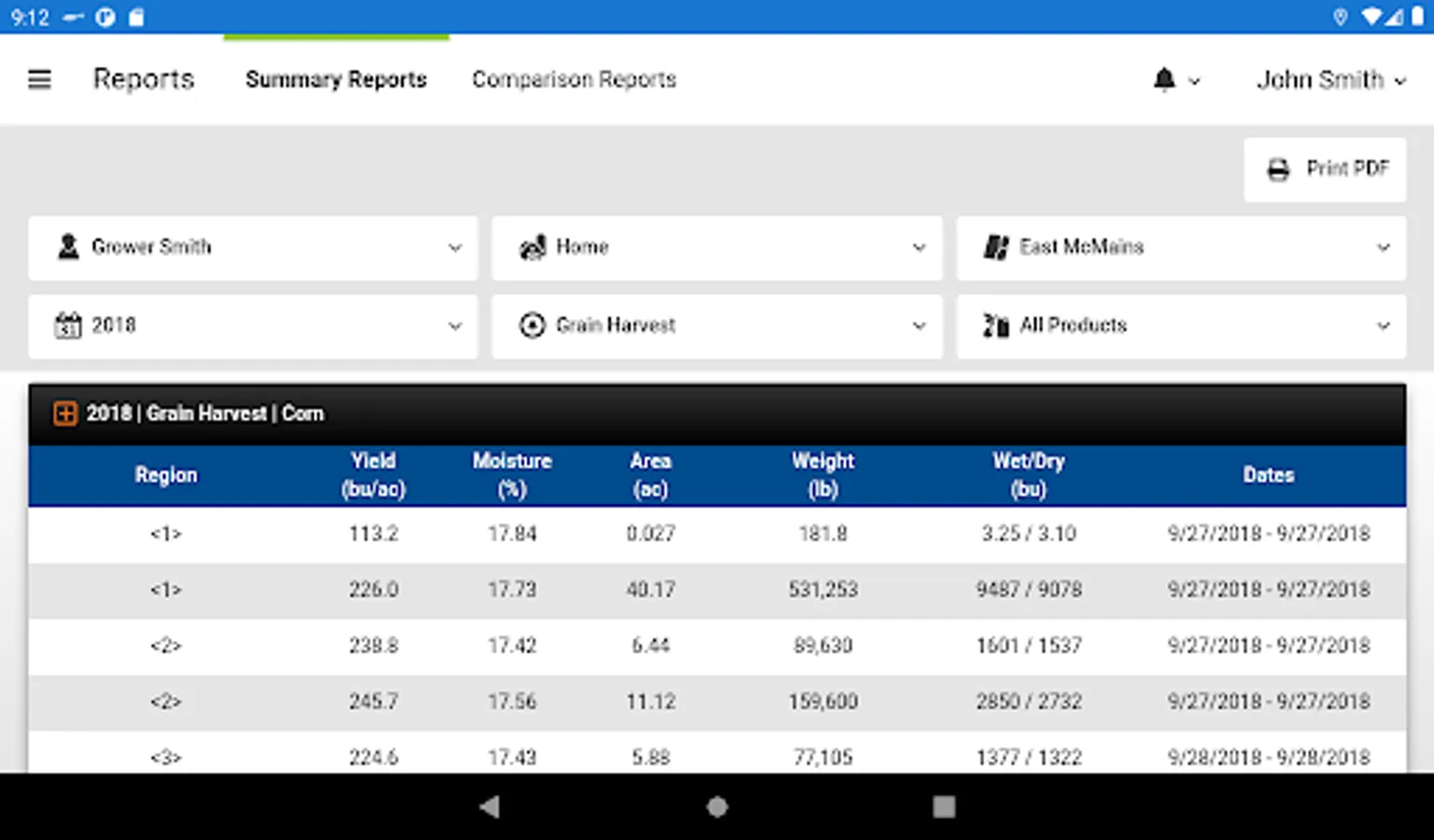Image resolution: width=1434 pixels, height=840 pixels.
Task: Open the Home farm dropdown
Action: point(717,247)
